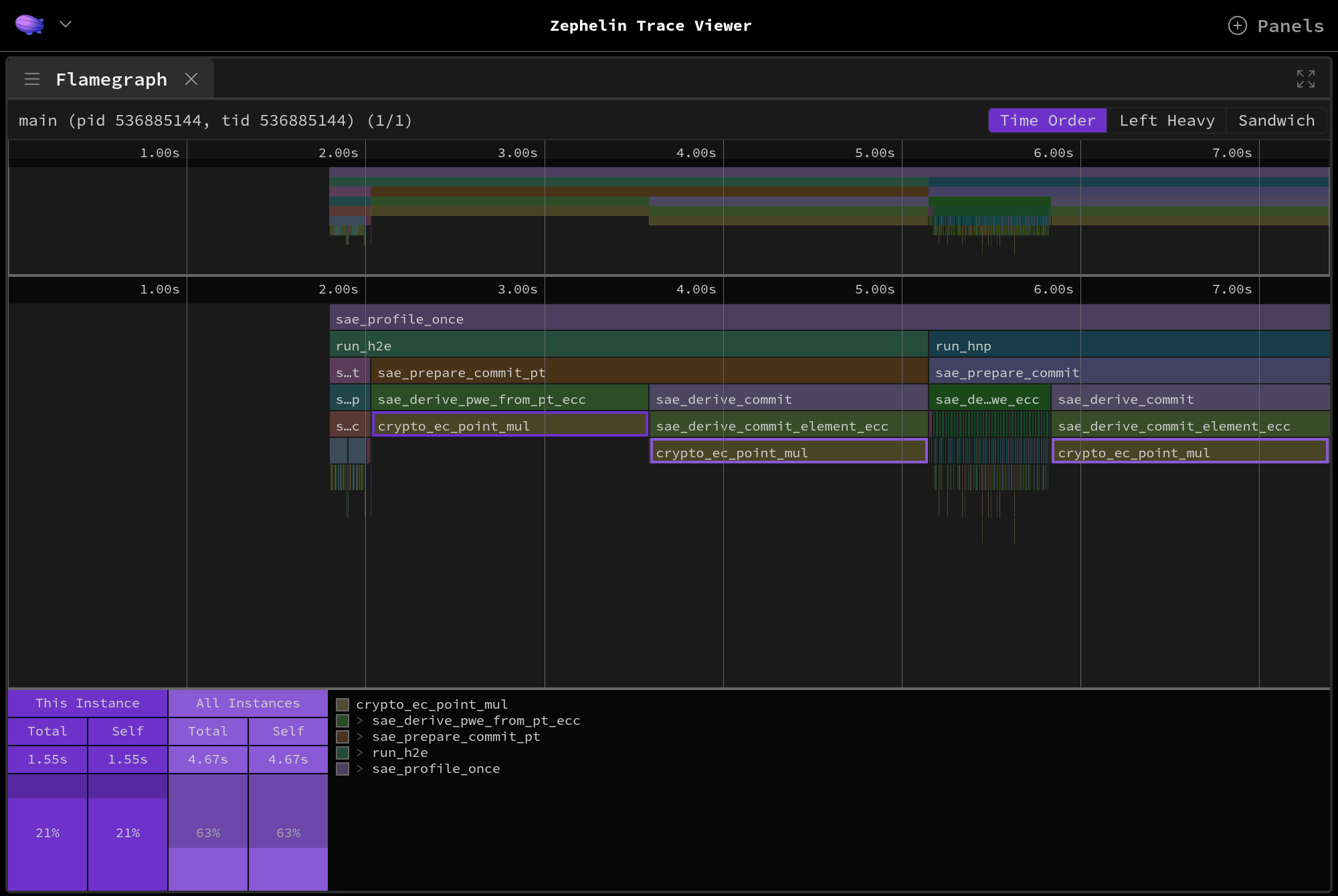This screenshot has width=1338, height=896.
Task: Click the 63% All Instances Self bar
Action: coord(288,832)
